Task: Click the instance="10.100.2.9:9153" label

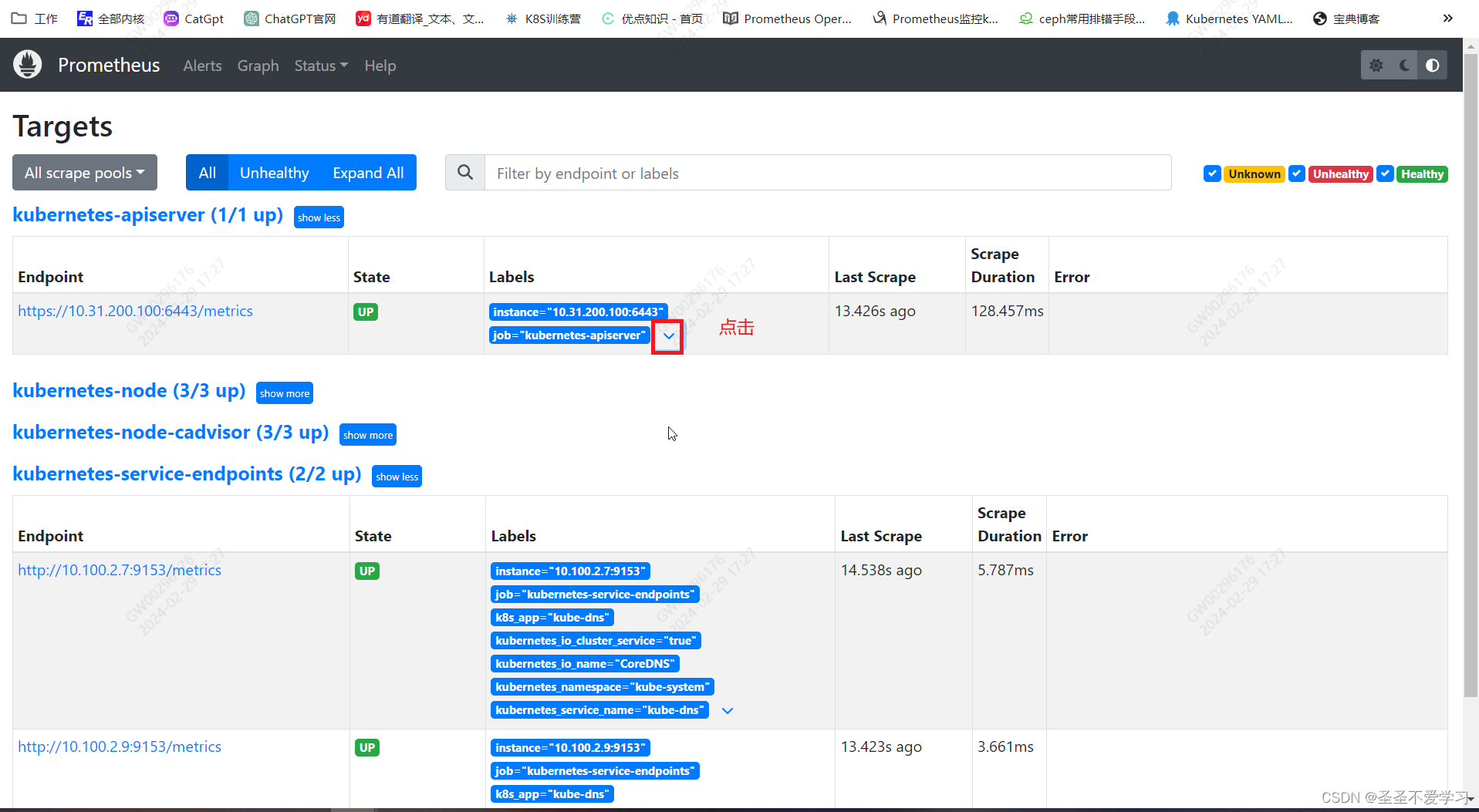Action: [x=570, y=748]
